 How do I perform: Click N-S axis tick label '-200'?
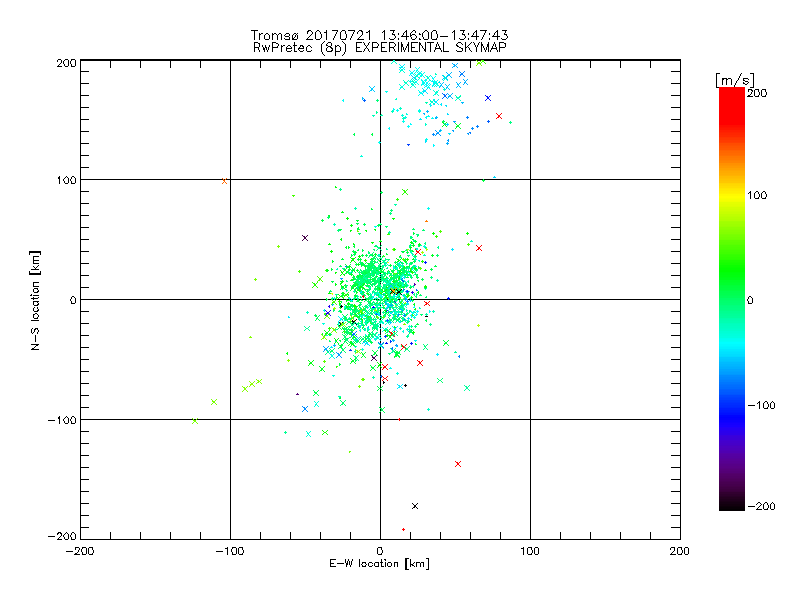coord(62,536)
